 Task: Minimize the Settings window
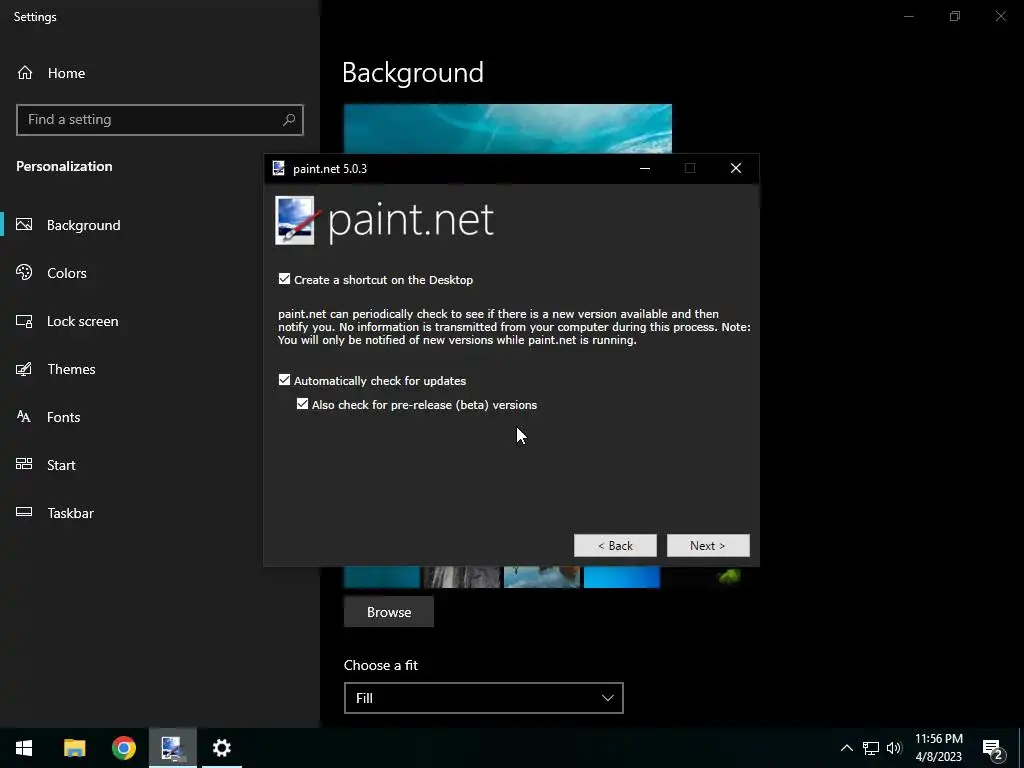[x=908, y=16]
